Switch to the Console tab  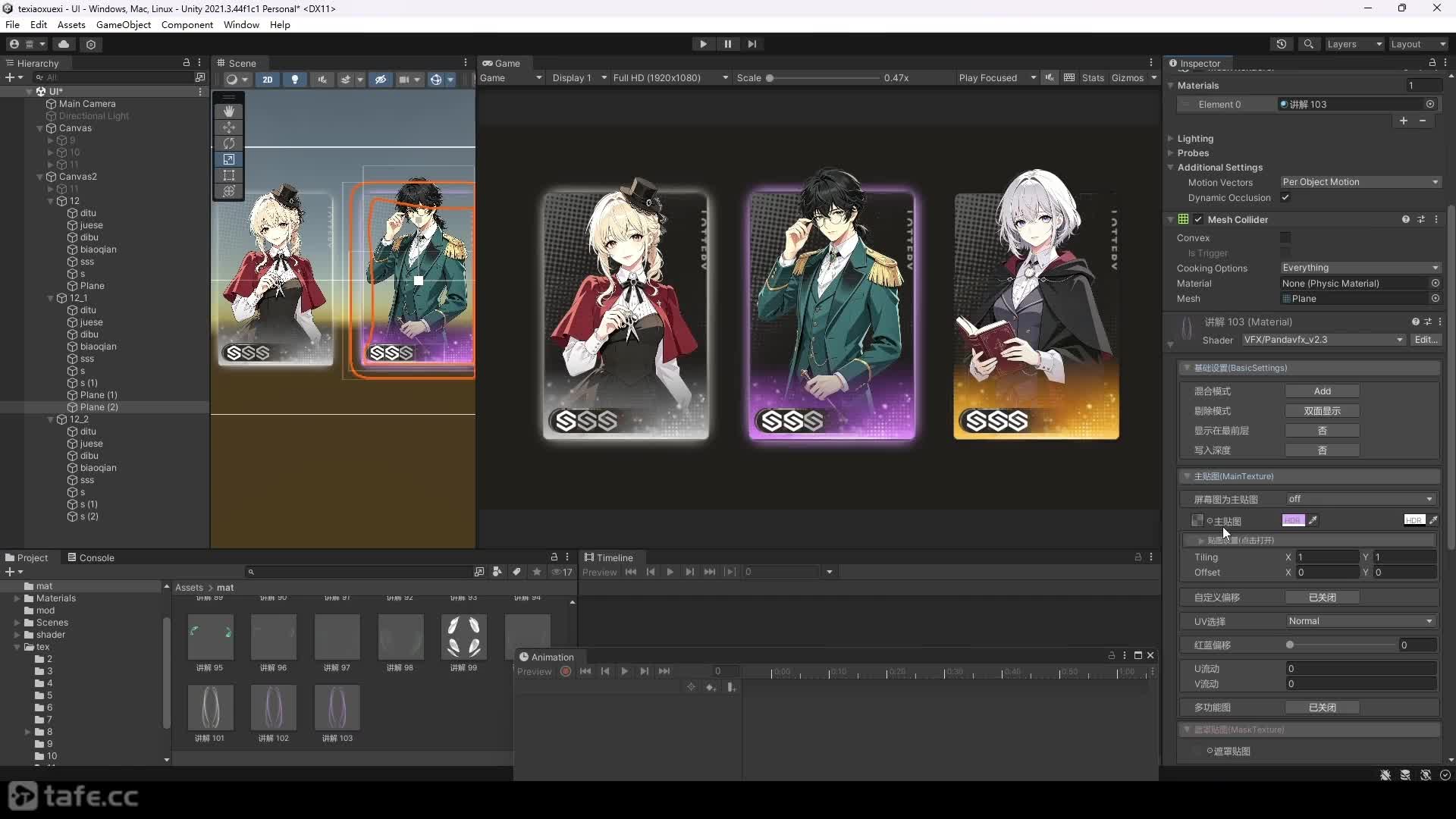(x=90, y=557)
